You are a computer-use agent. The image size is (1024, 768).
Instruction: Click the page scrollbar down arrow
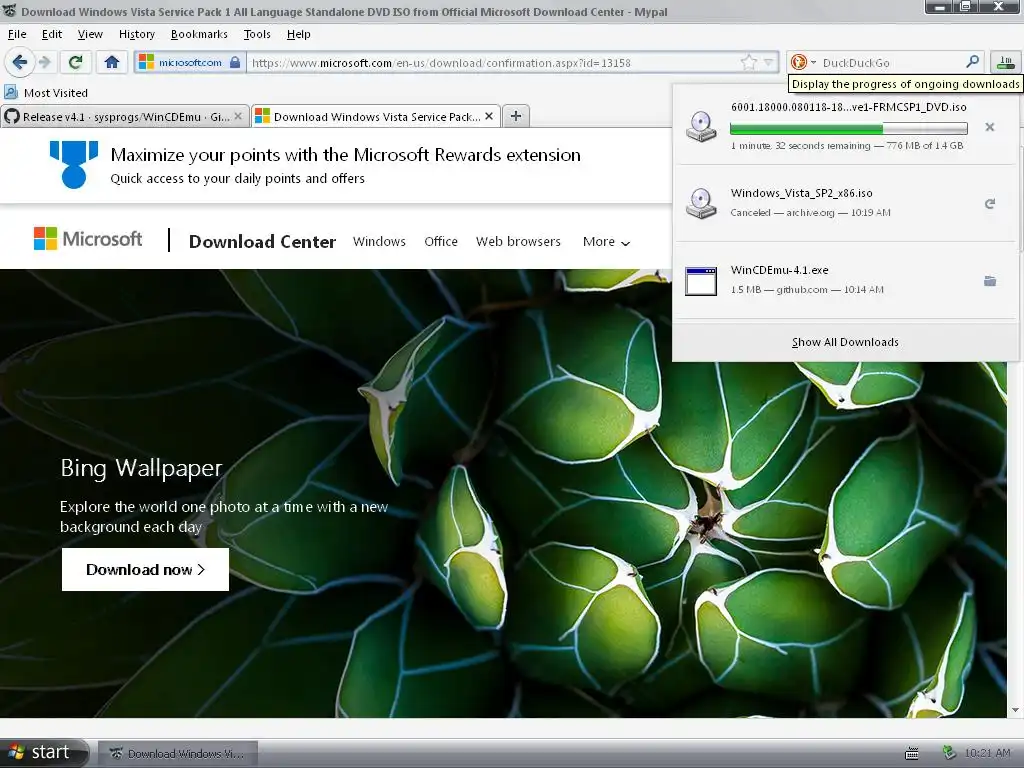coord(1015,710)
